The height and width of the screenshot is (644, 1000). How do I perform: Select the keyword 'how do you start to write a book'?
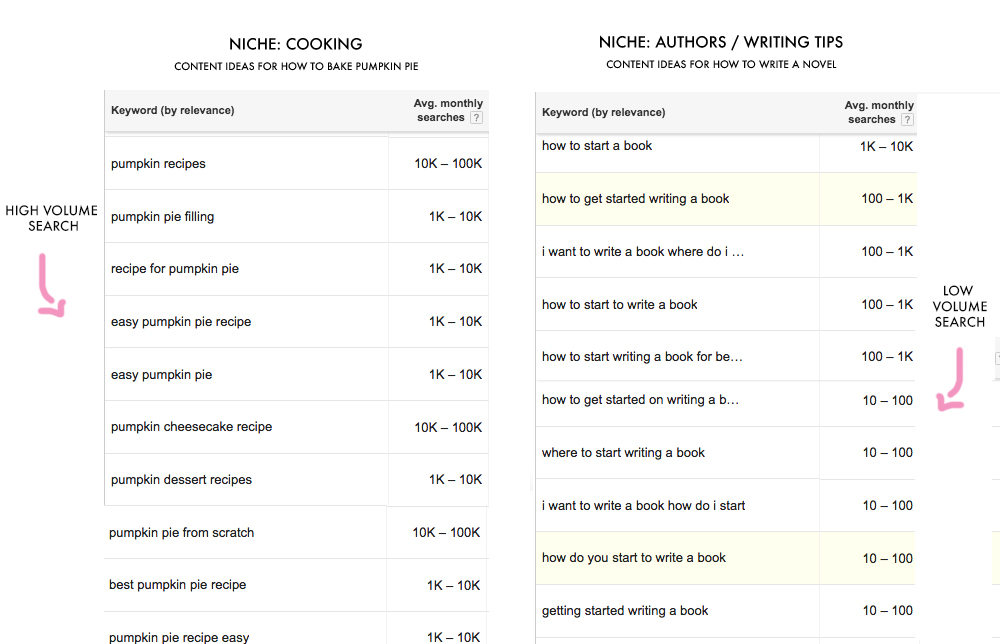point(634,558)
